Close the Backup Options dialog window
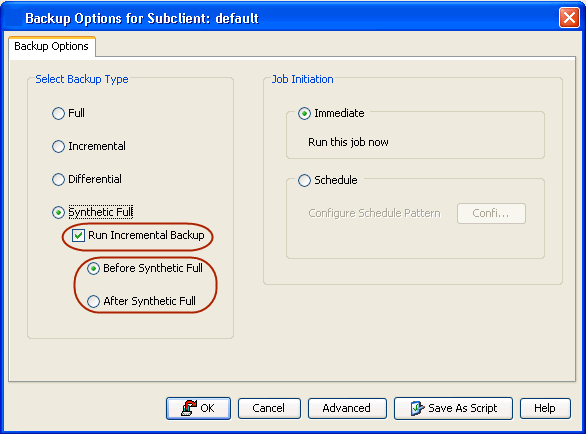Image resolution: width=586 pixels, height=434 pixels. (569, 17)
